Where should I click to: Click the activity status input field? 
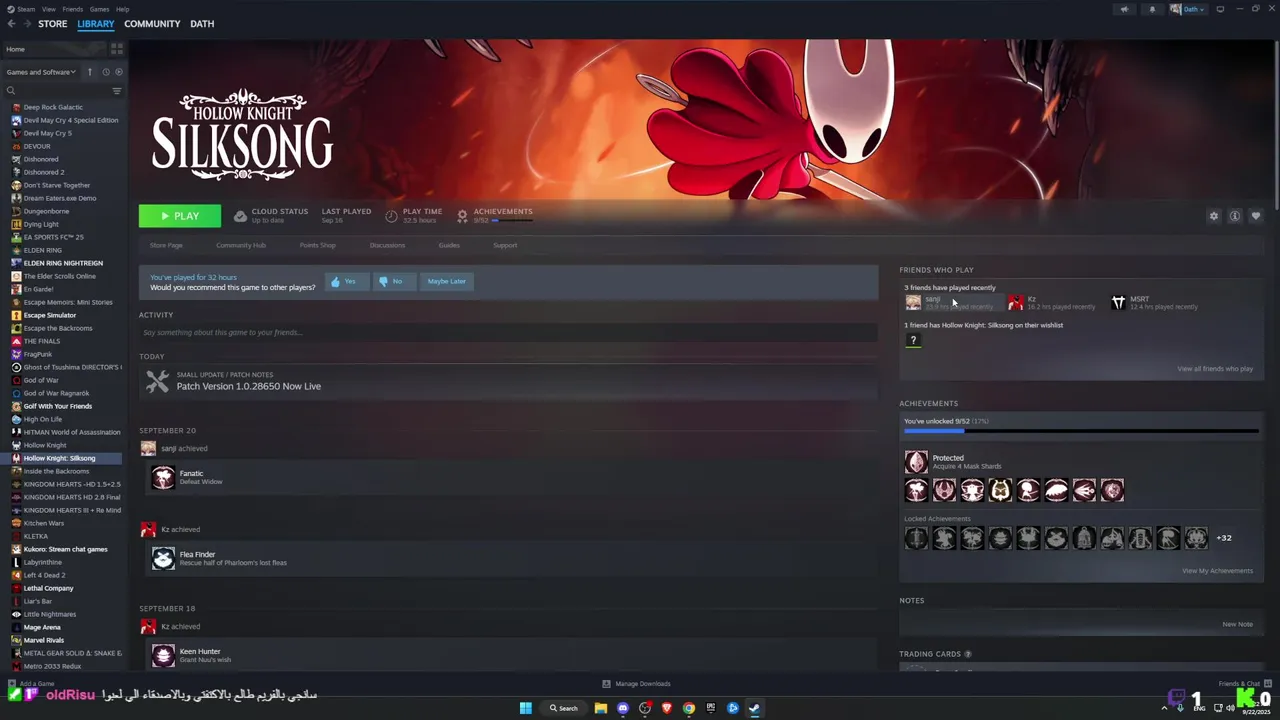point(508,332)
